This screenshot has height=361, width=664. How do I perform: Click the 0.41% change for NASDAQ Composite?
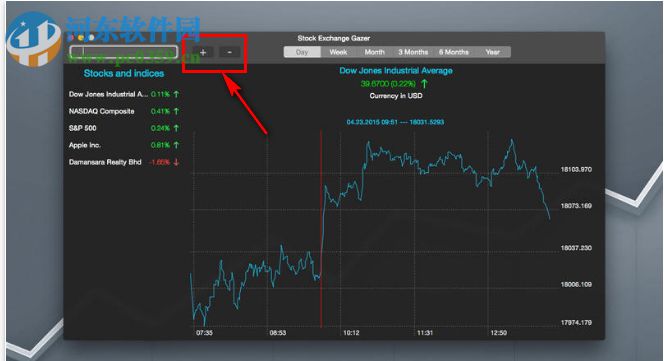[x=160, y=111]
